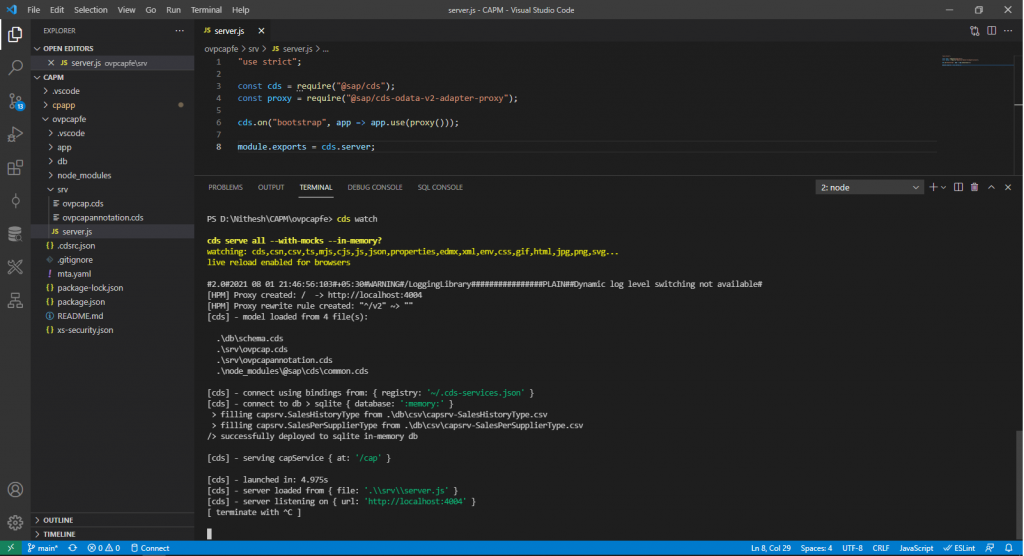1024x556 pixels.
Task: Click the feedback icon in status bar
Action: click(x=990, y=548)
